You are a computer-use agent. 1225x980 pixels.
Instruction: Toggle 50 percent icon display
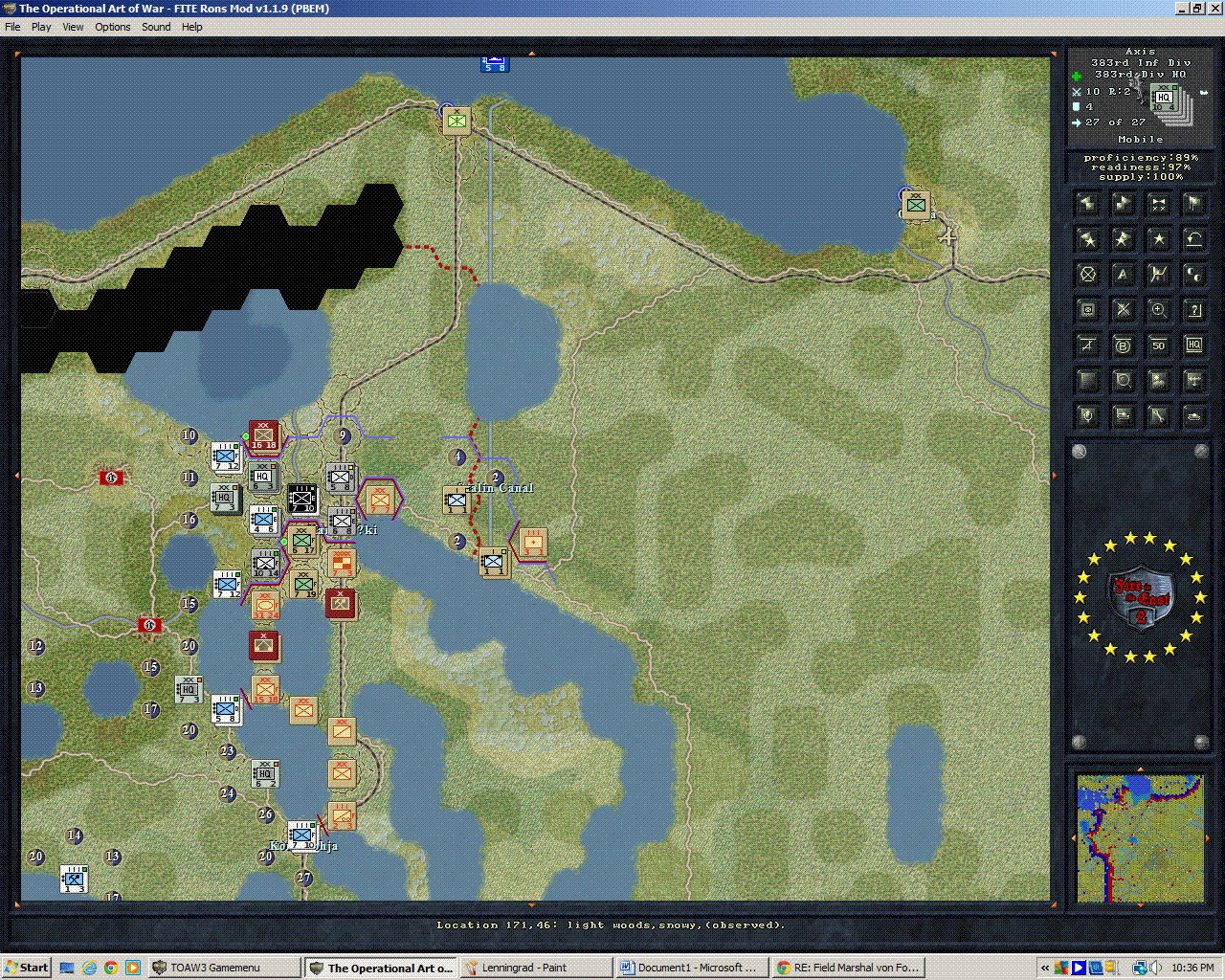click(1158, 345)
